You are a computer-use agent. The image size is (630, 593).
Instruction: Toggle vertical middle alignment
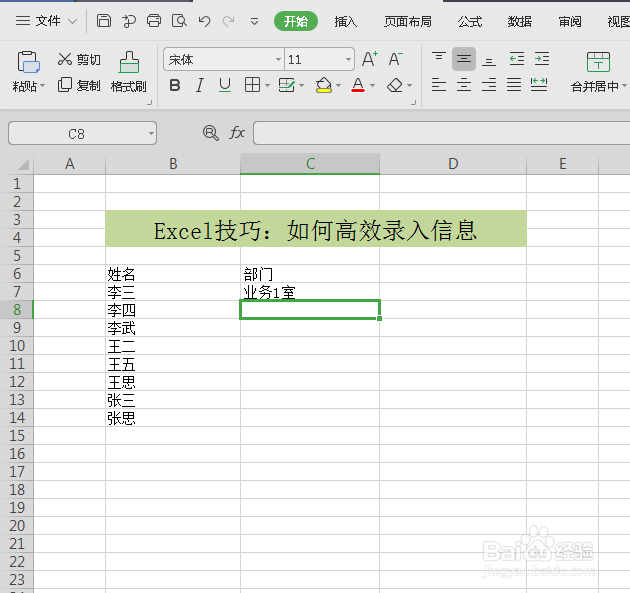[x=464, y=59]
